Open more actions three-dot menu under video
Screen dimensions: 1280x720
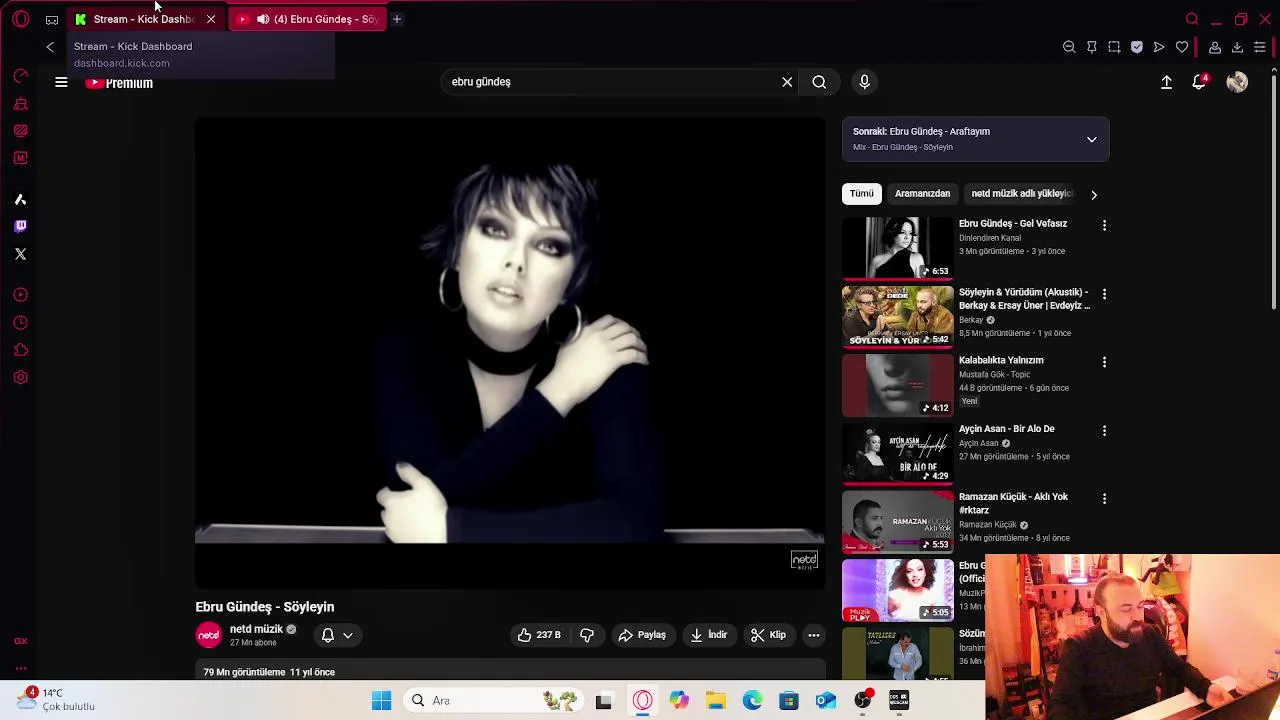pyautogui.click(x=814, y=635)
